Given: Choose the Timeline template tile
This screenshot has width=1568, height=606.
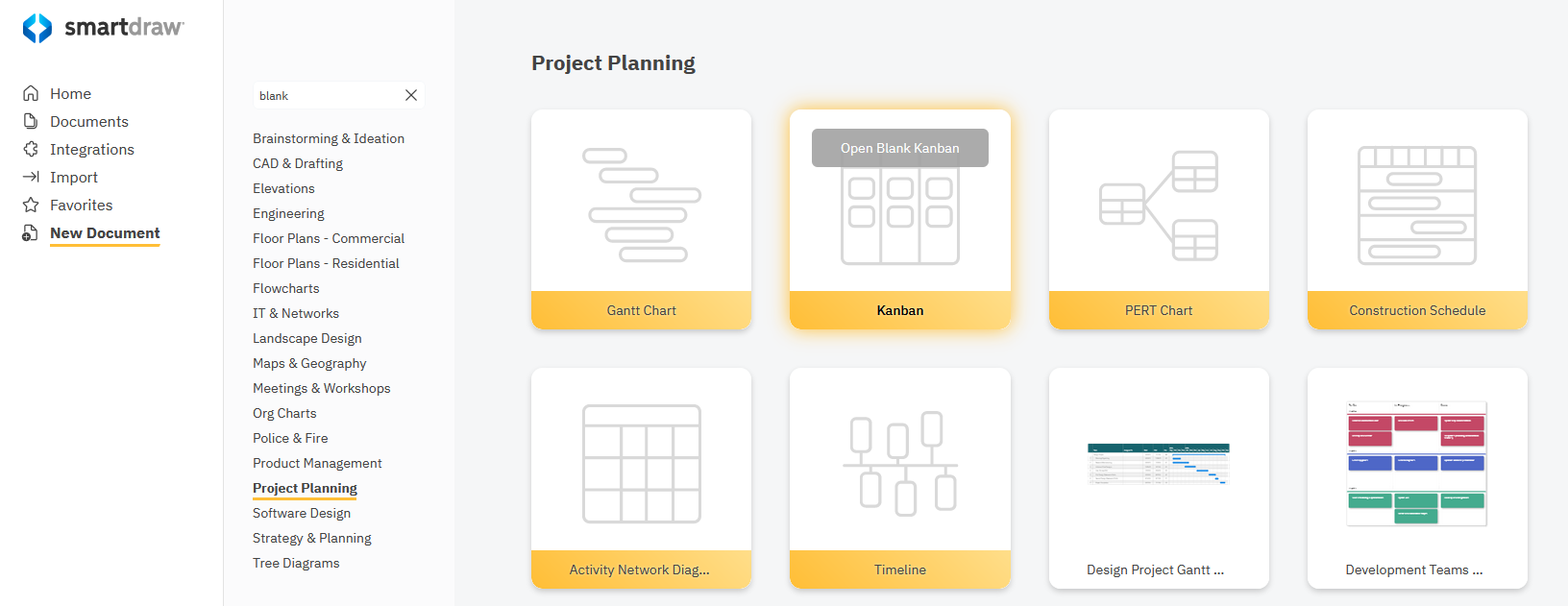Looking at the screenshot, I should pyautogui.click(x=899, y=477).
